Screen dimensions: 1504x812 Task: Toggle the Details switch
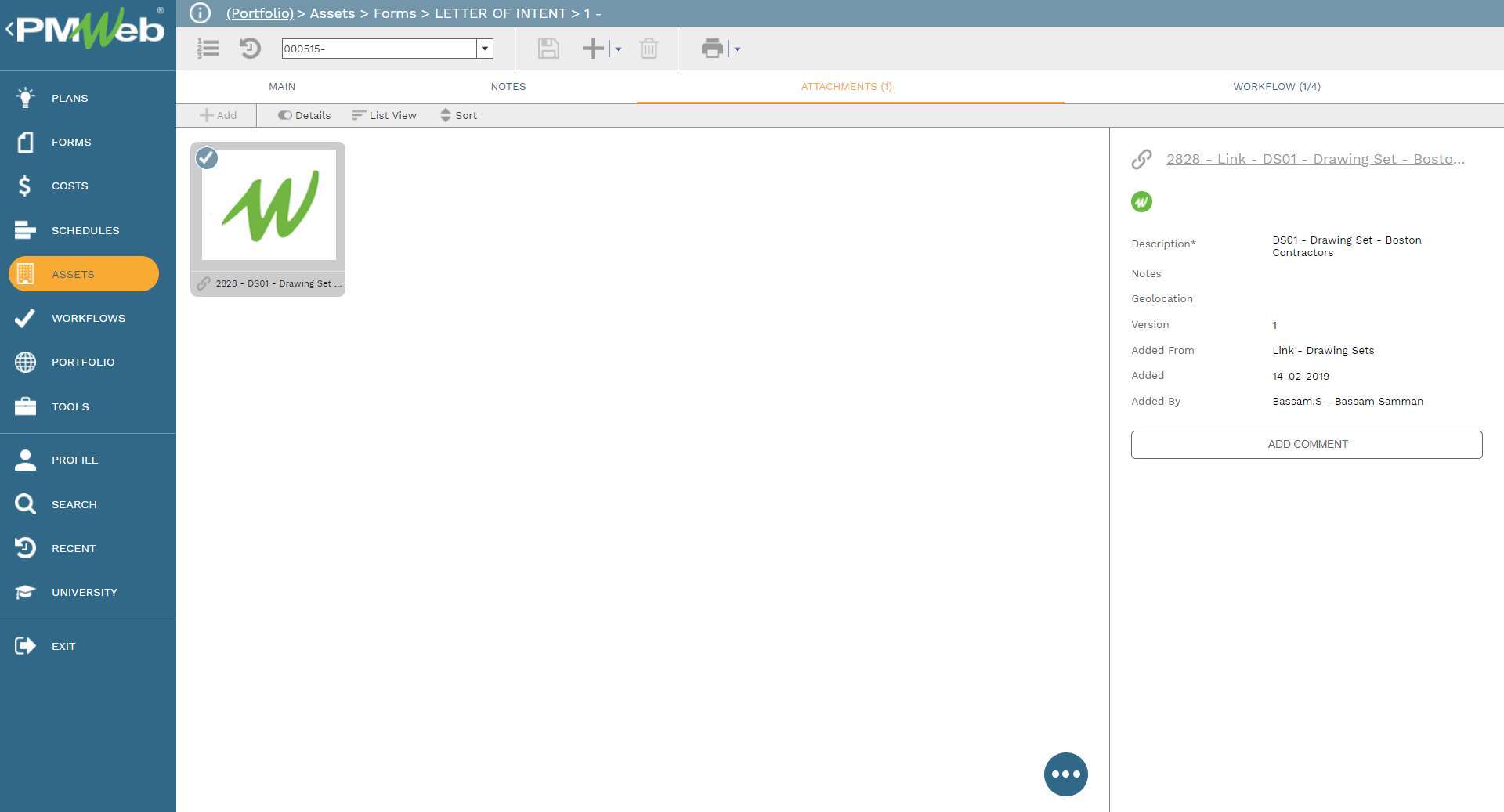click(x=285, y=115)
